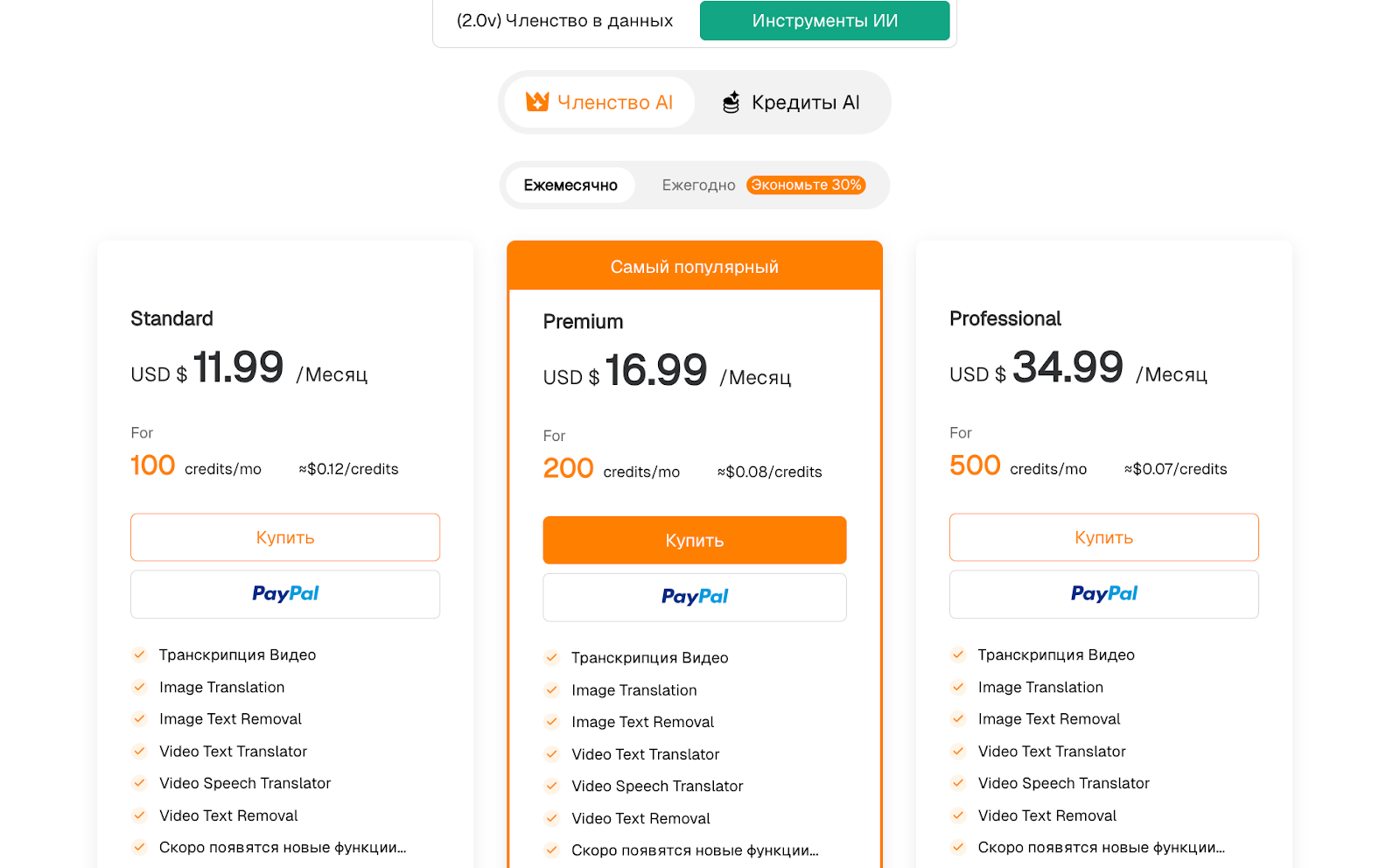Click the Экономьте 30% badge
The image size is (1400, 868).
point(806,185)
